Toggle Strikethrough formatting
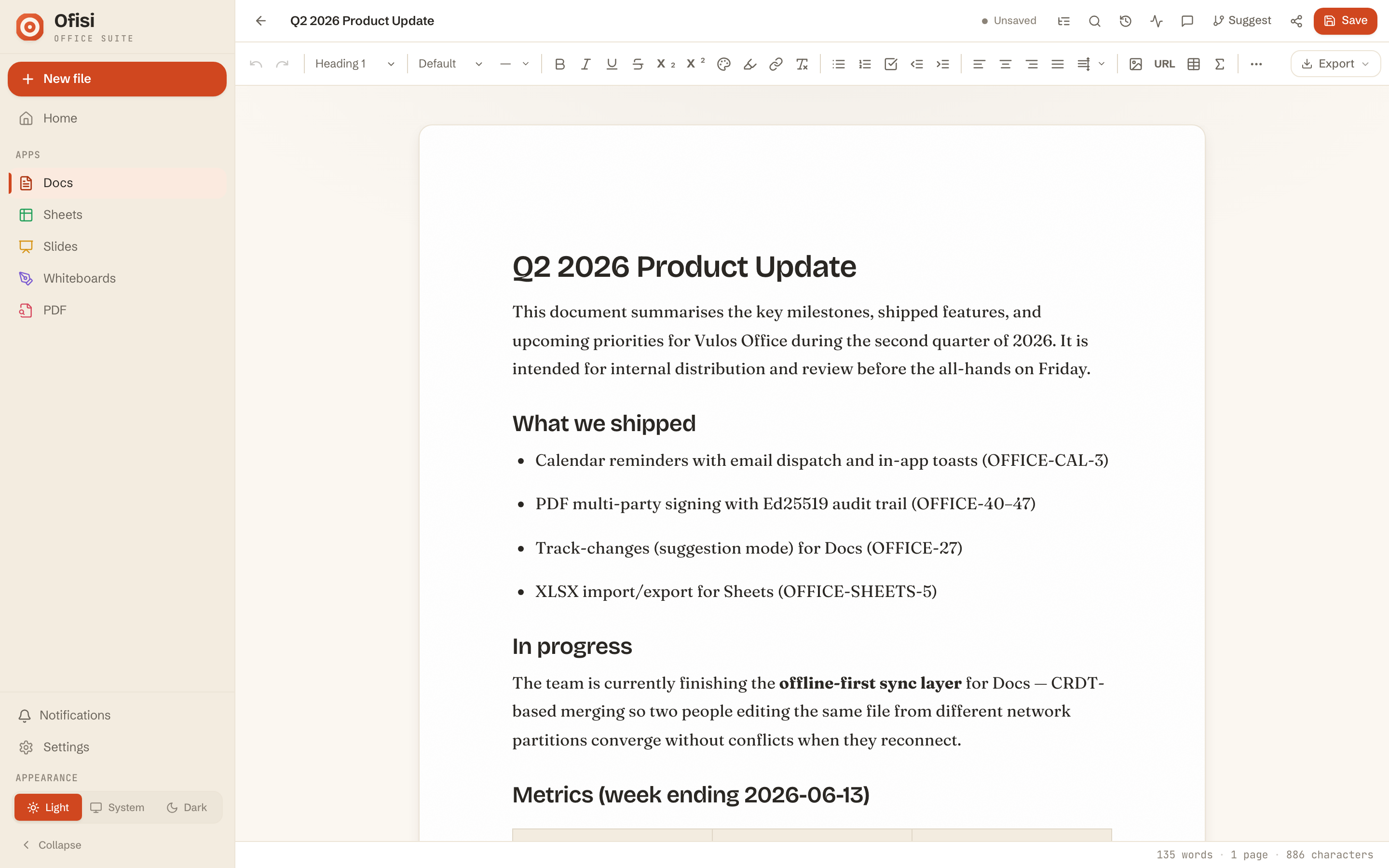Image resolution: width=1389 pixels, height=868 pixels. (638, 64)
